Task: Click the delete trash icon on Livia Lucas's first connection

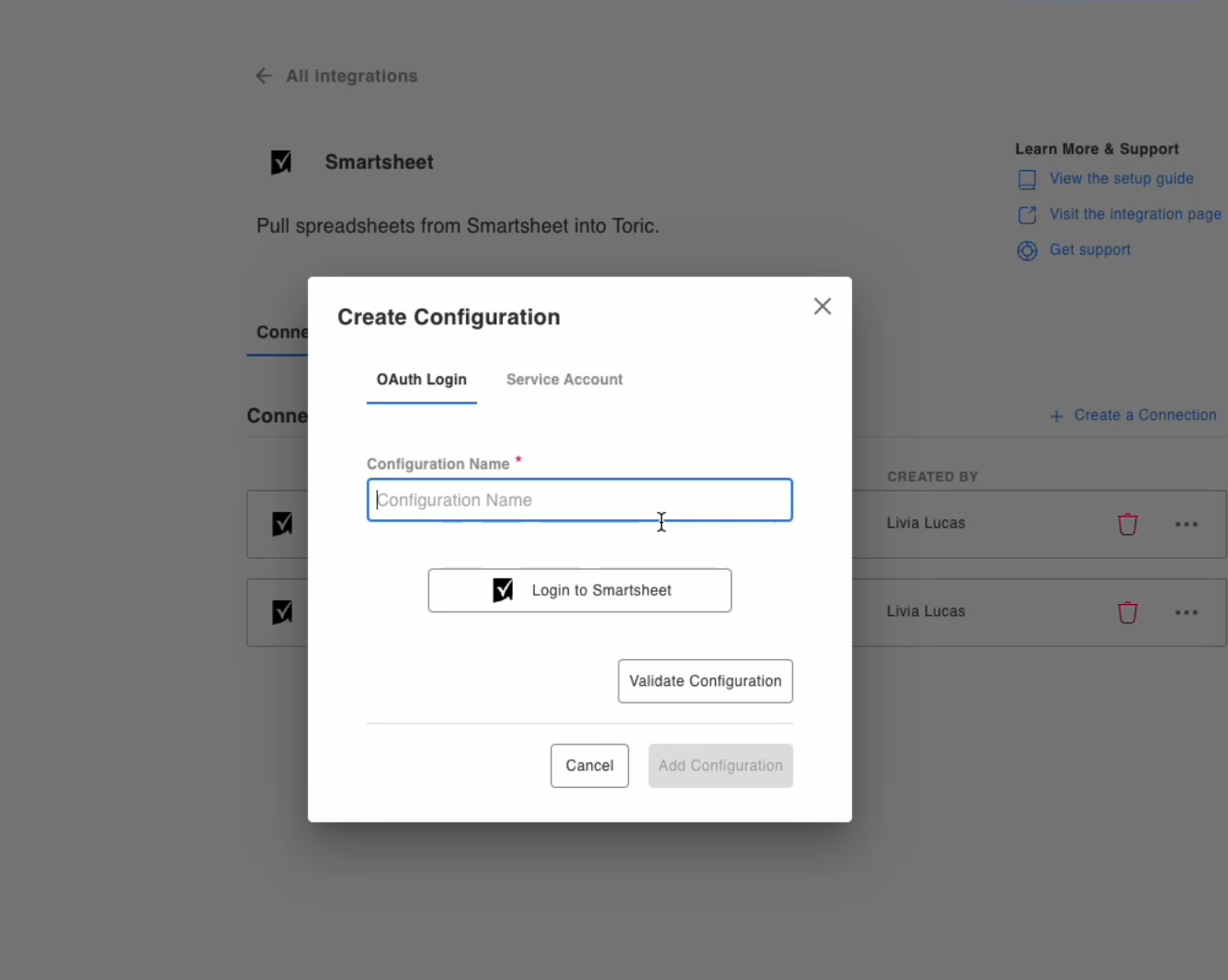Action: coord(1128,524)
